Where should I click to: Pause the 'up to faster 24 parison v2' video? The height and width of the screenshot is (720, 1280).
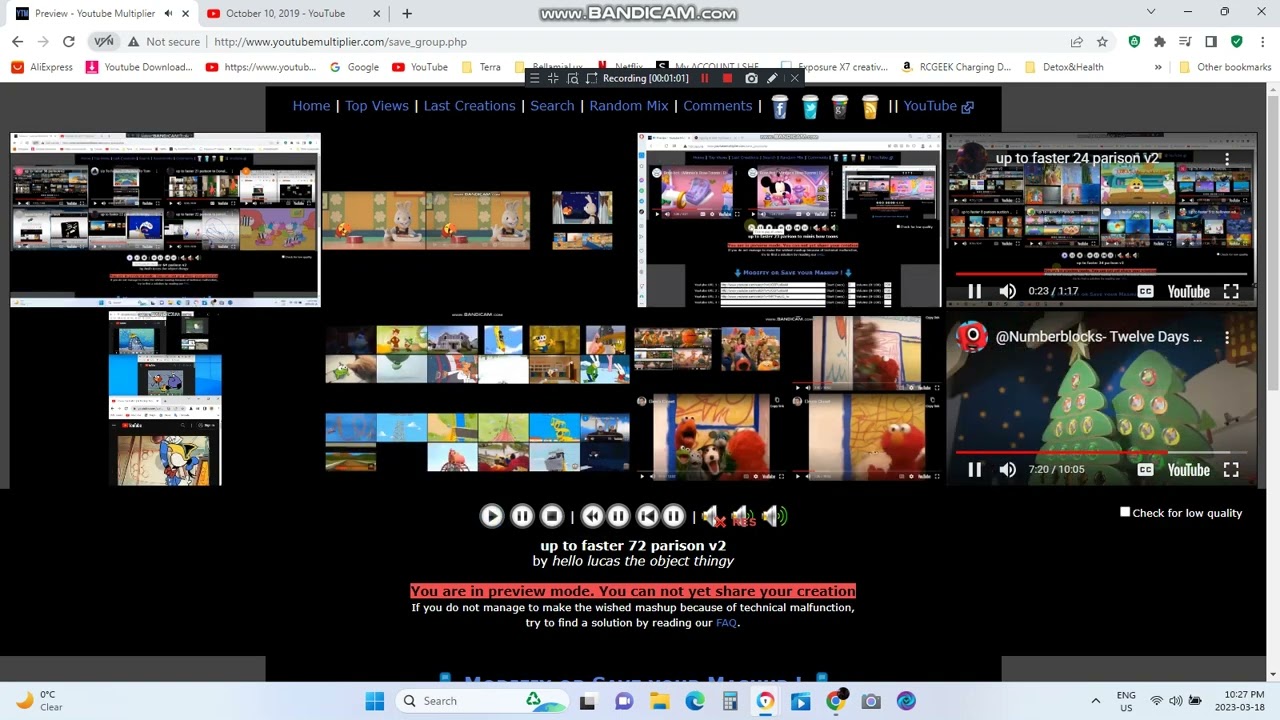tap(974, 291)
